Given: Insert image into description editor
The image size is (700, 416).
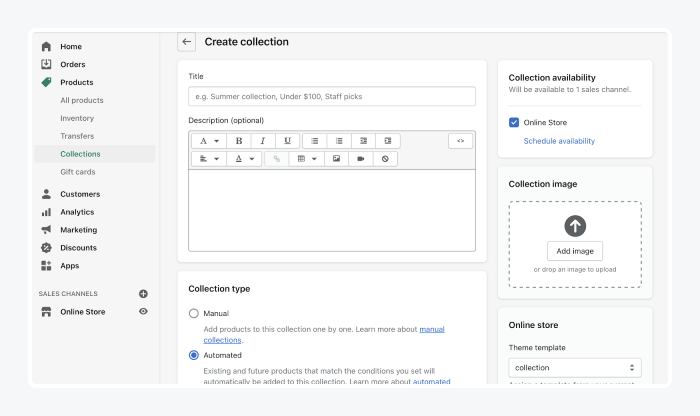Looking at the screenshot, I should (336, 159).
